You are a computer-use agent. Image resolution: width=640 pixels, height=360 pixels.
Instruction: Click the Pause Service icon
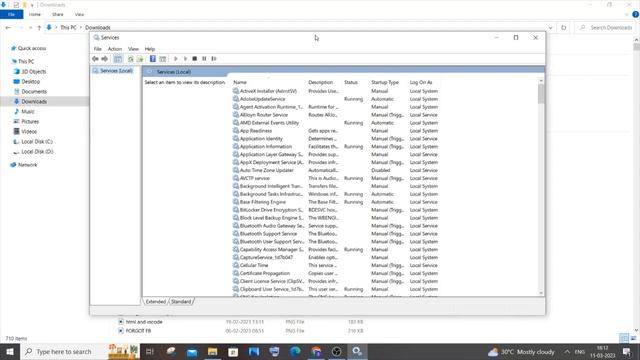pyautogui.click(x=204, y=59)
